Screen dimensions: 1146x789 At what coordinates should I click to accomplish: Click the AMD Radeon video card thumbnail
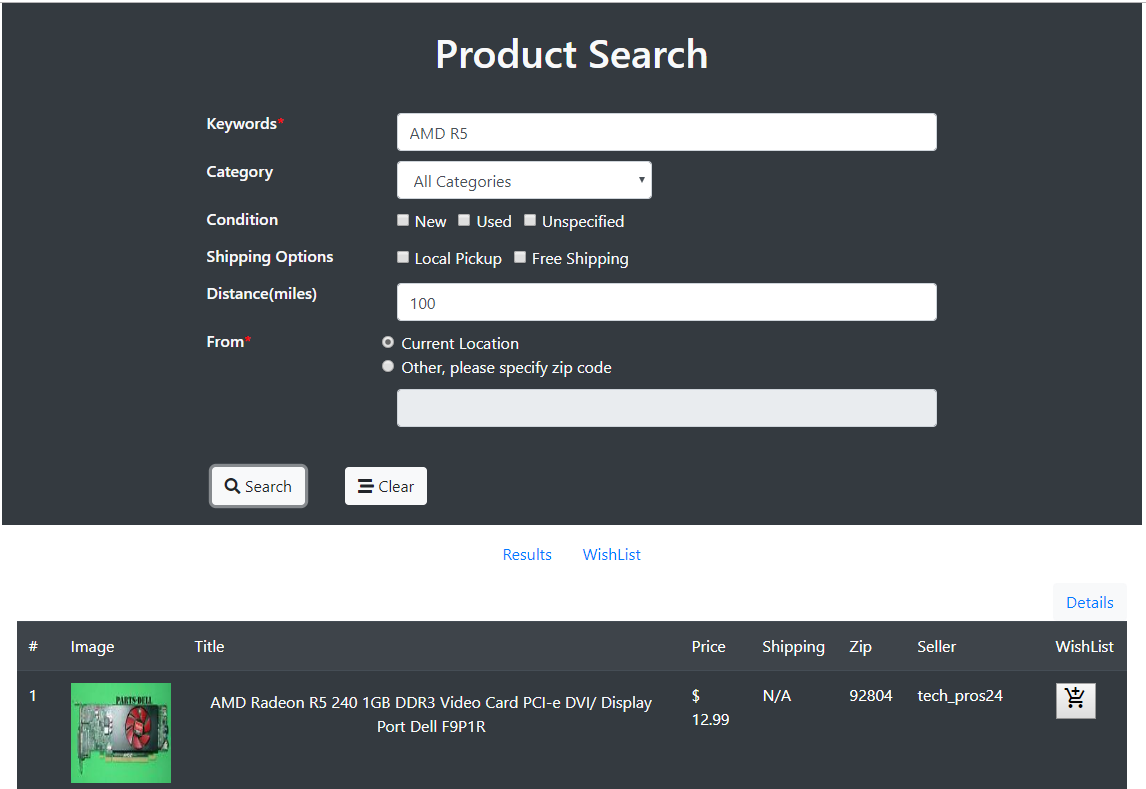tap(121, 733)
